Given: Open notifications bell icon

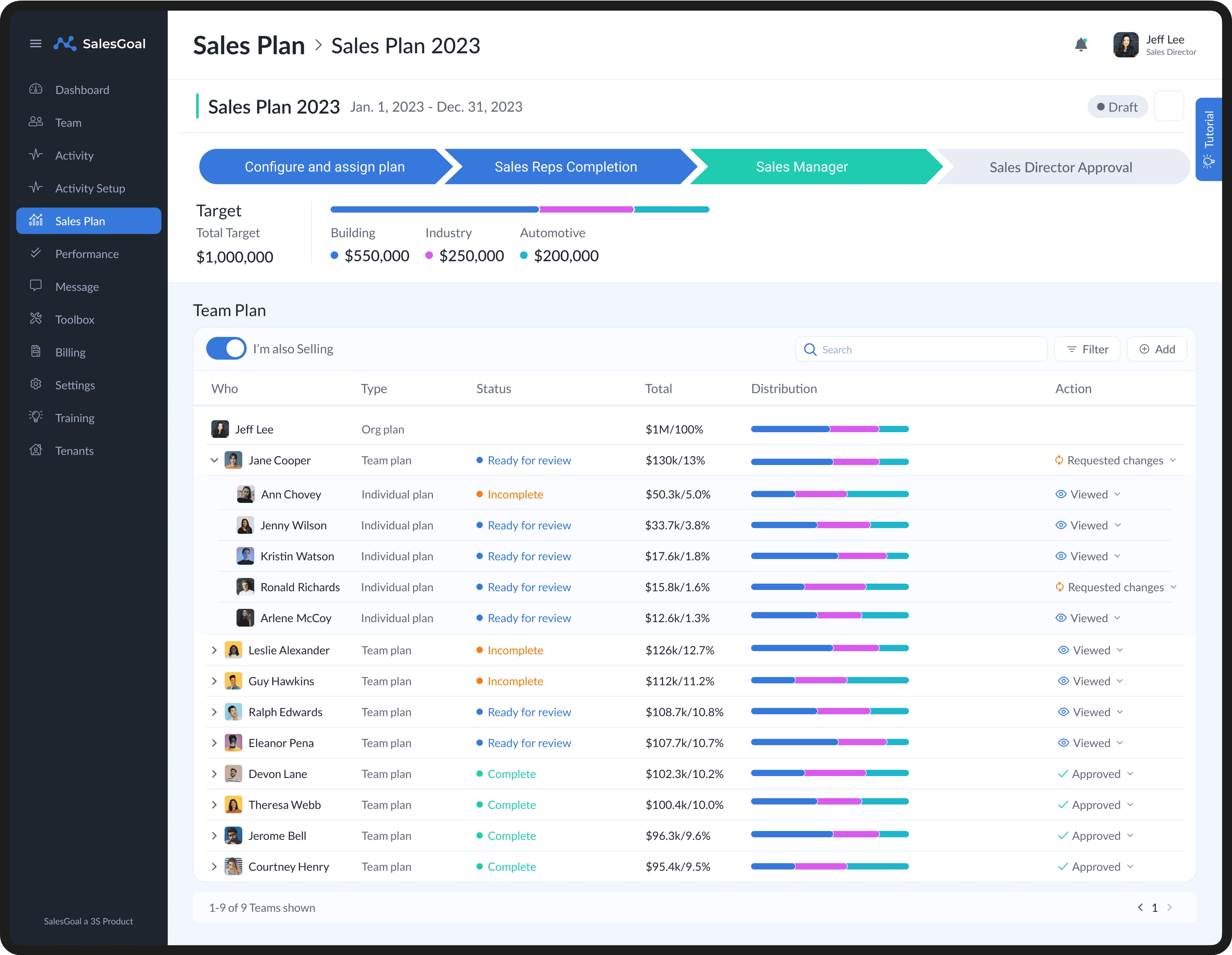Looking at the screenshot, I should (x=1080, y=45).
